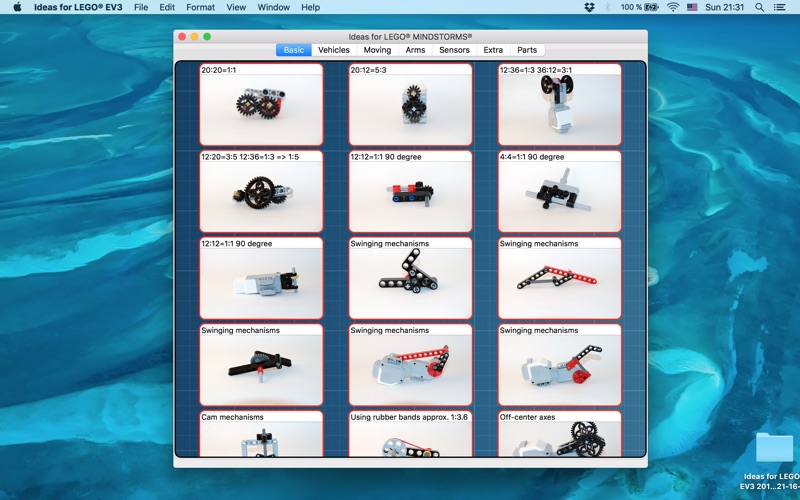Viewport: 800px width, 500px height.
Task: Open the Wi-Fi status menu
Action: click(x=673, y=7)
